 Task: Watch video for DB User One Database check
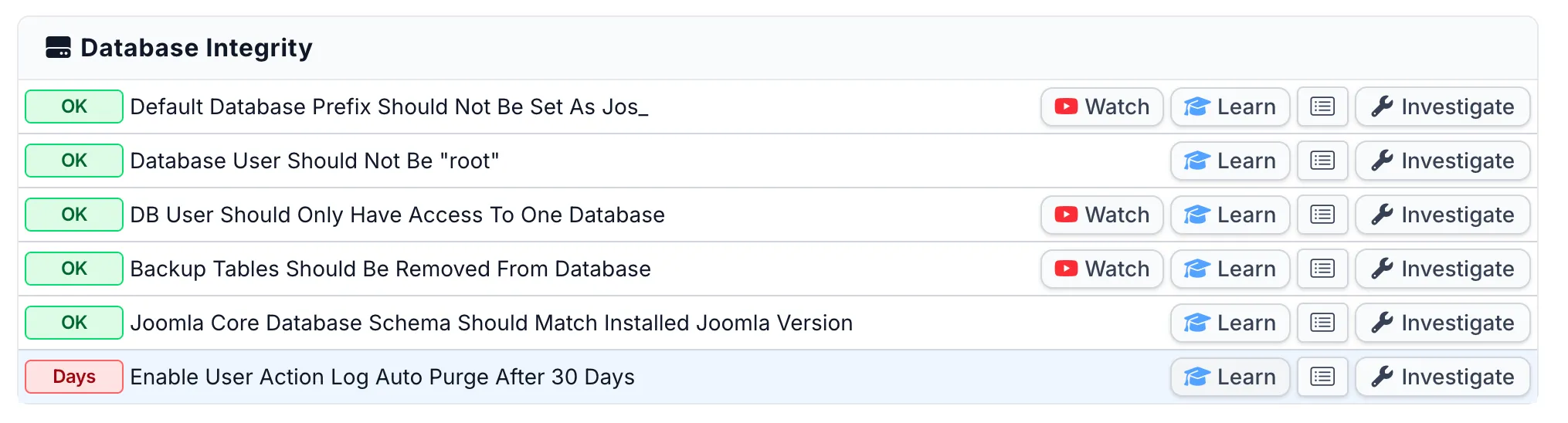[x=1101, y=215]
